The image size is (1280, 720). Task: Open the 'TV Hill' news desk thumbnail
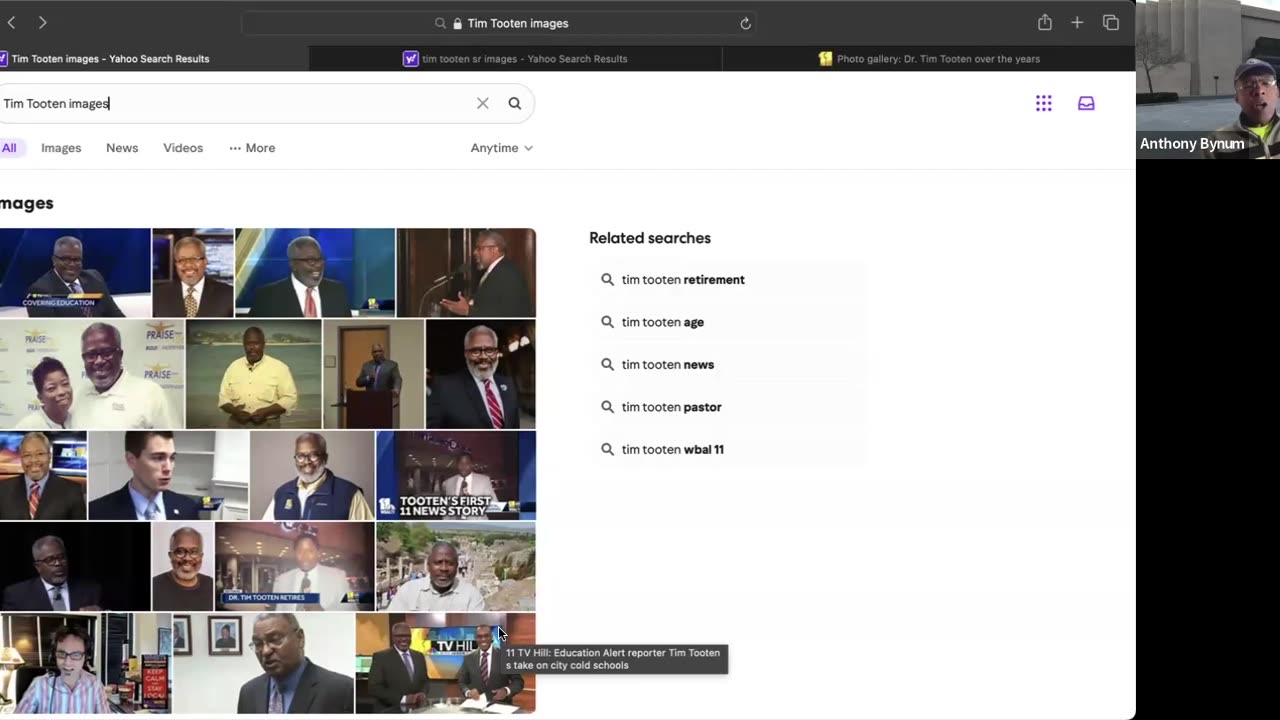[x=446, y=663]
